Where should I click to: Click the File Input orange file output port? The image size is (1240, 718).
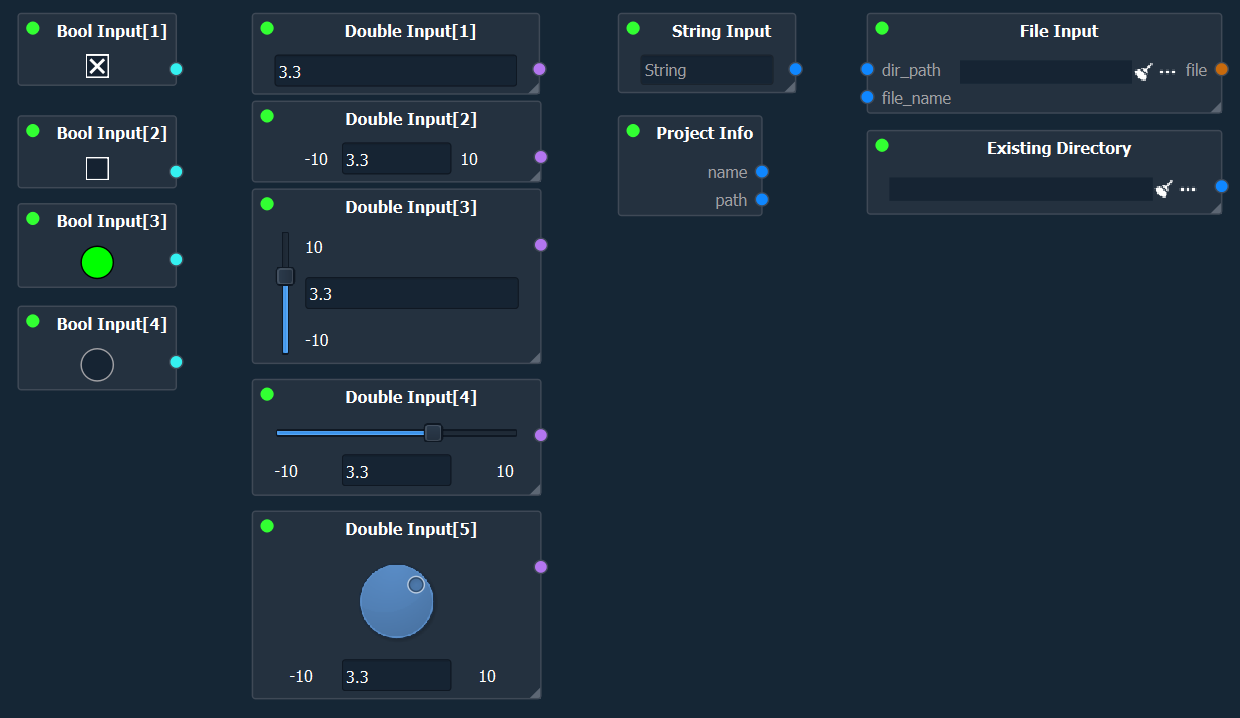click(x=1221, y=69)
